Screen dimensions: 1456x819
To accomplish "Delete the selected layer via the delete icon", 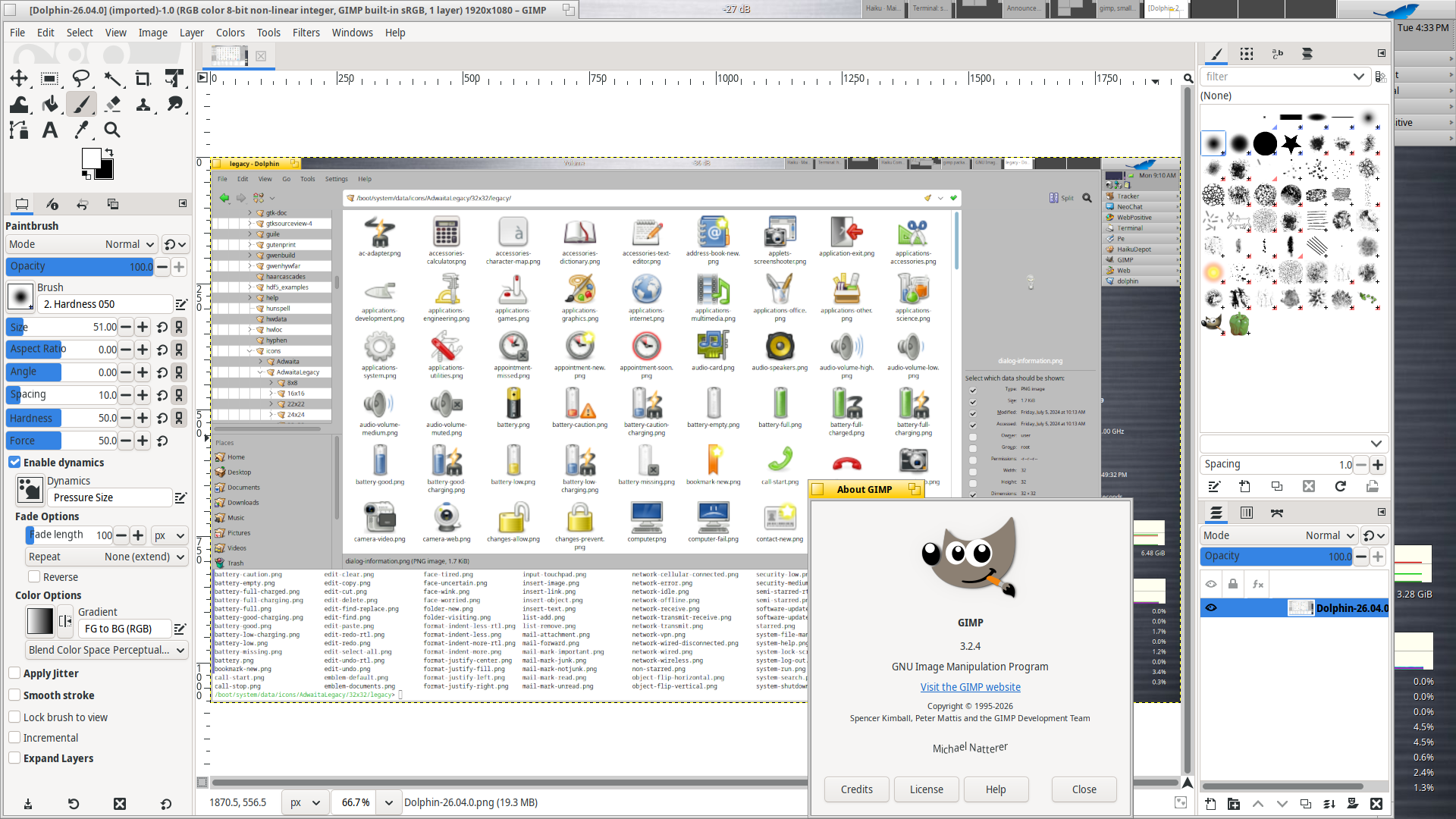I will pos(1376,804).
